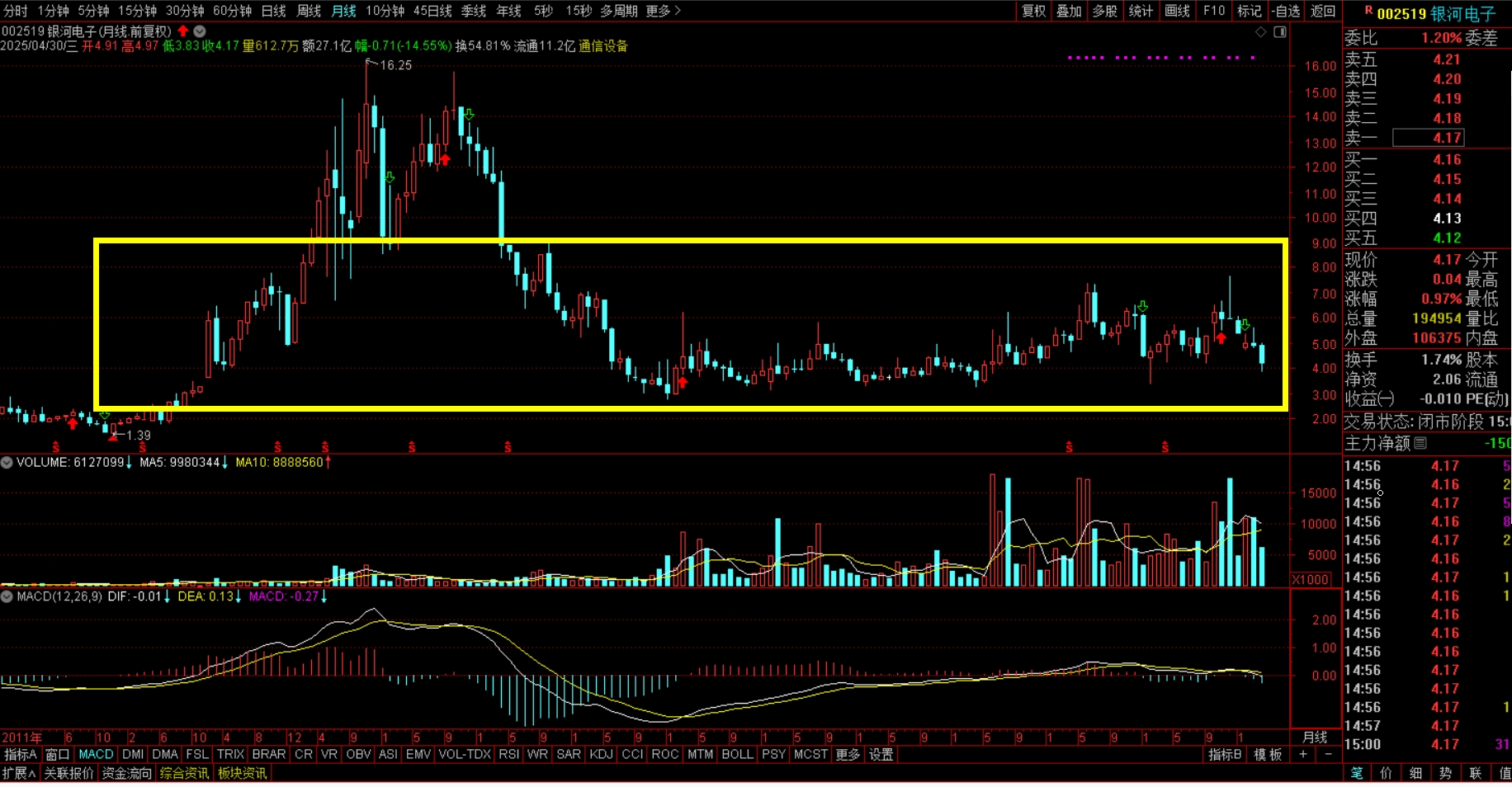Select the CCI indicator tab

[632, 755]
